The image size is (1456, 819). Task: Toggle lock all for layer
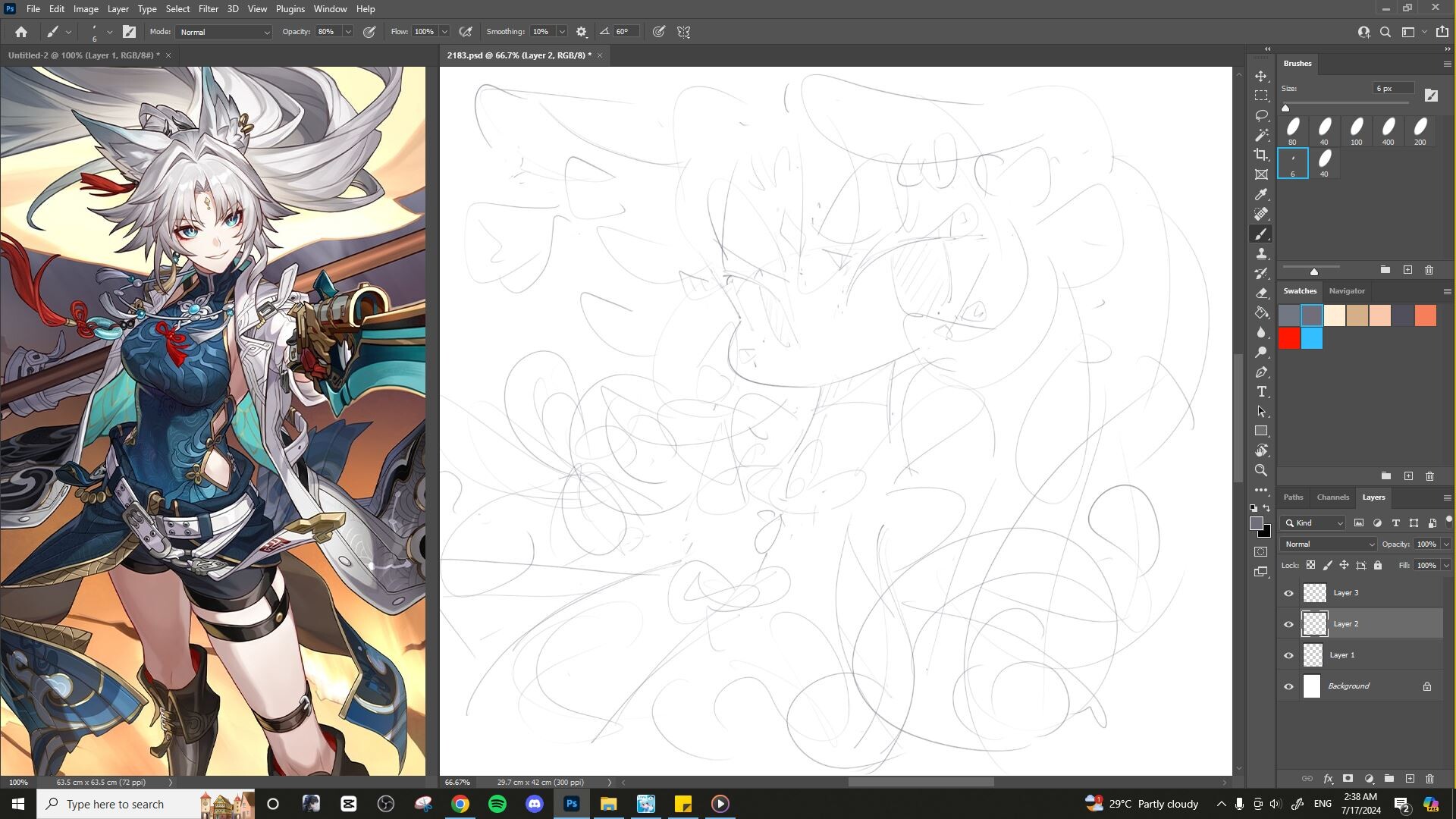(1378, 565)
